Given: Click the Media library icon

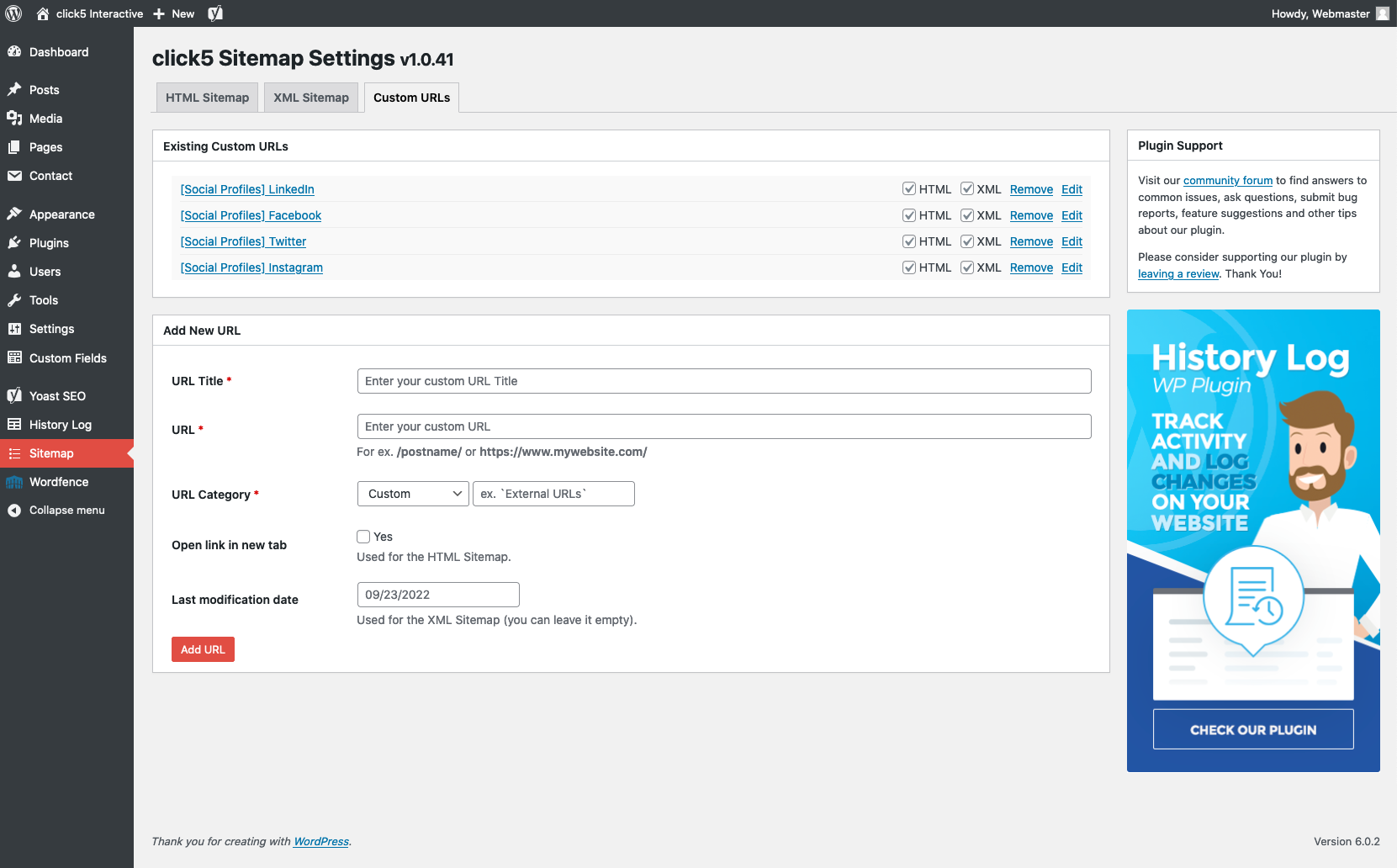Looking at the screenshot, I should pyautogui.click(x=14, y=119).
